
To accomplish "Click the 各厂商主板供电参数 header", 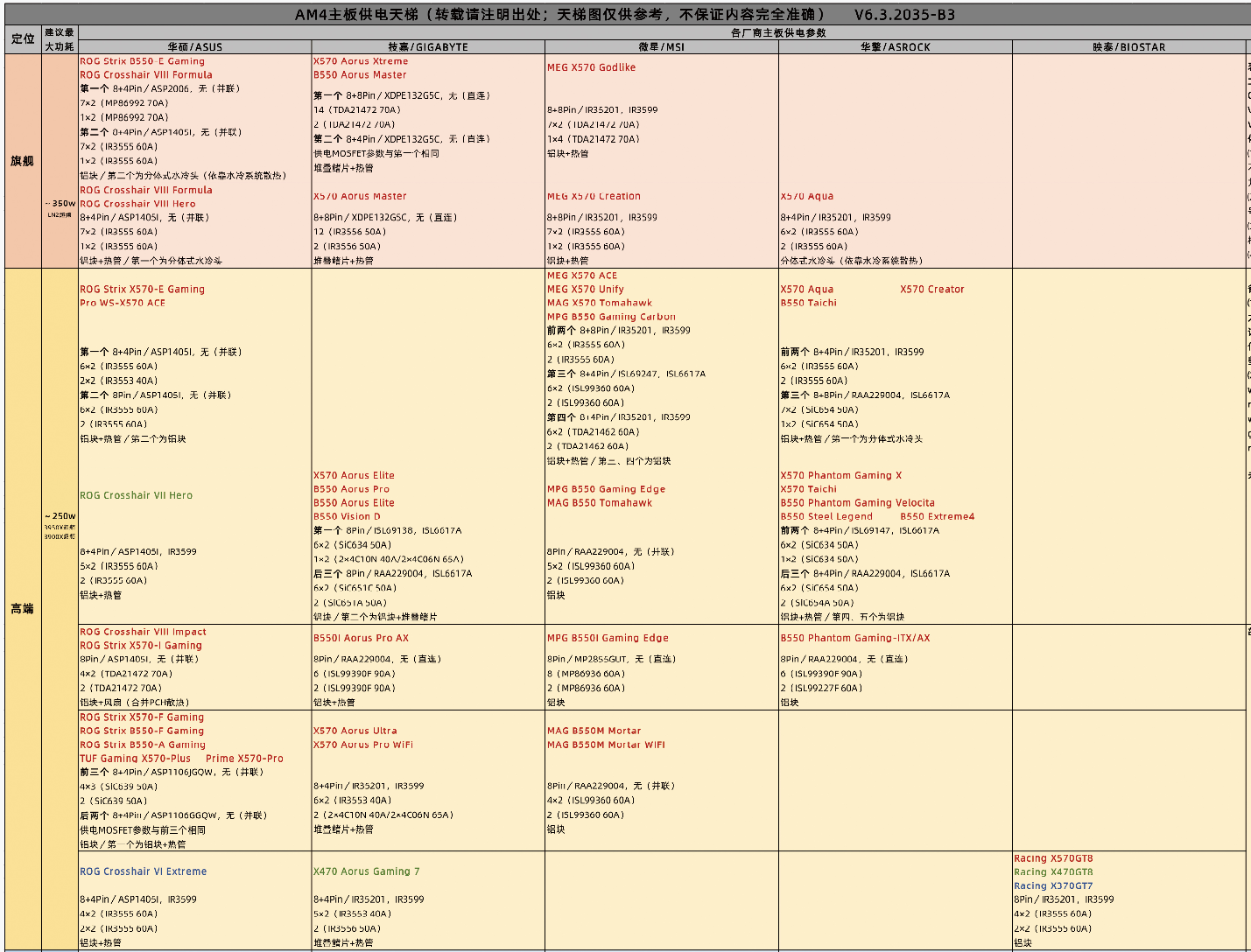I will tap(778, 32).
